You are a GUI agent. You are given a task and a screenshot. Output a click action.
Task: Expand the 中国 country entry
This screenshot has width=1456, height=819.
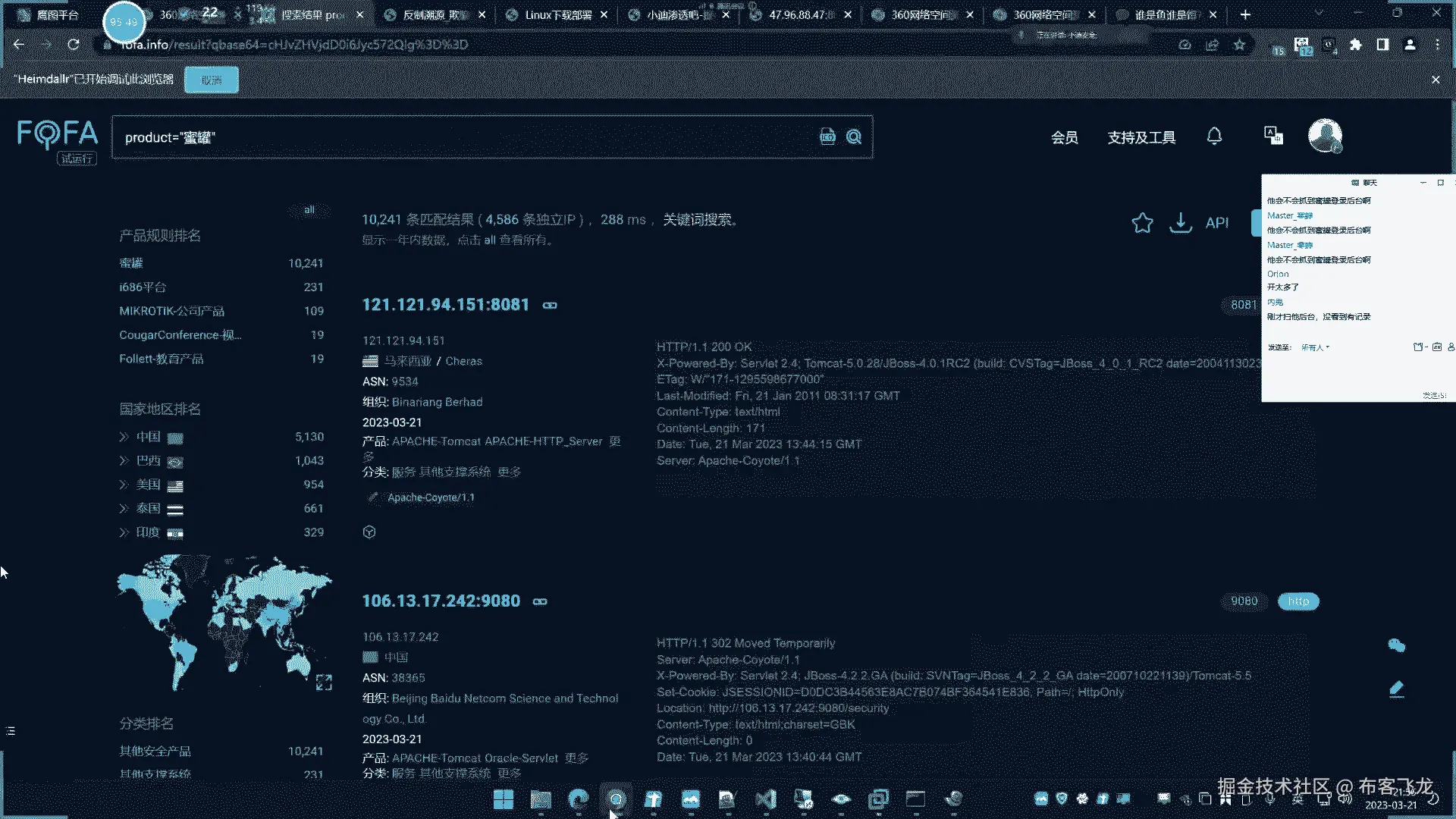pyautogui.click(x=124, y=438)
